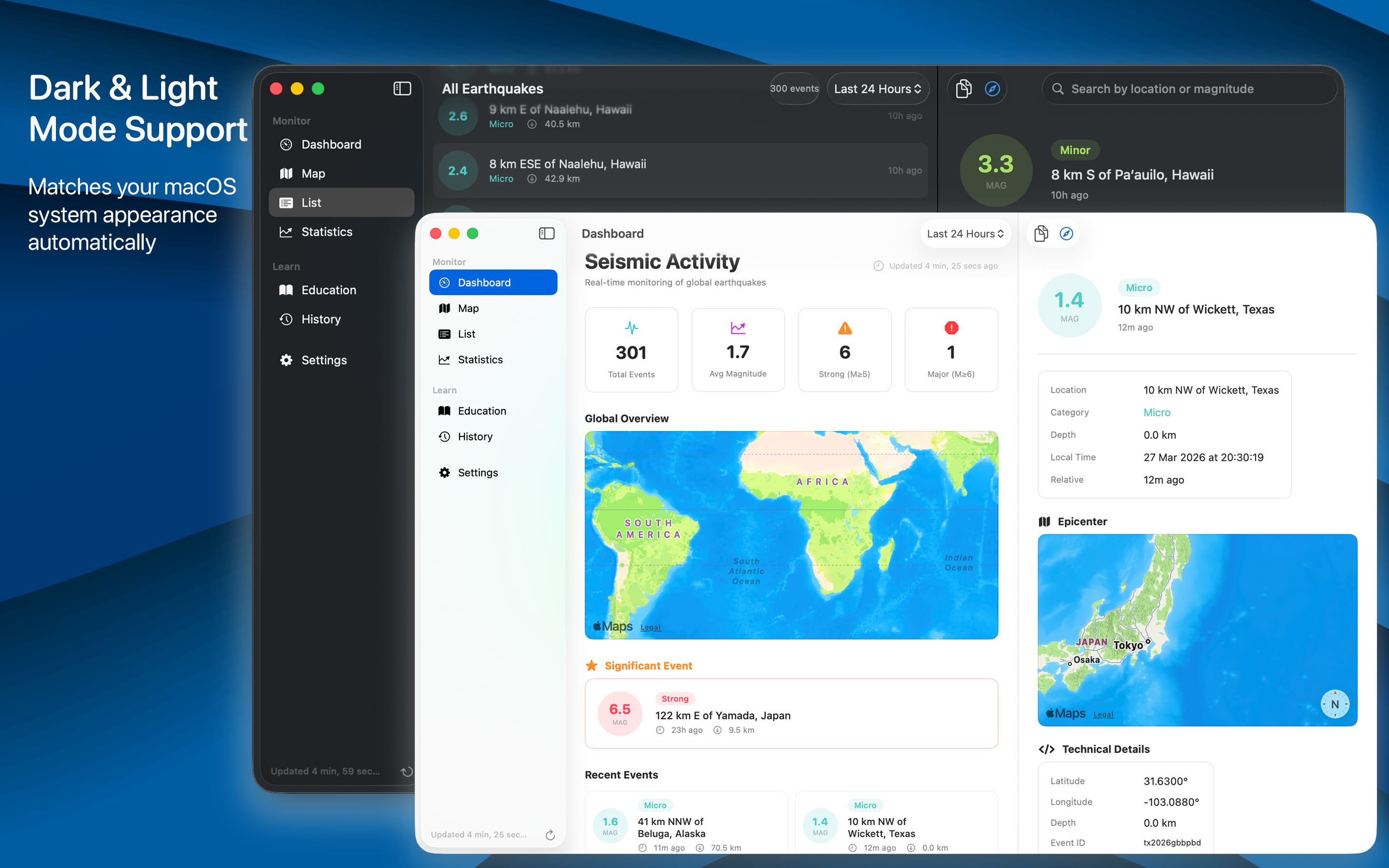The width and height of the screenshot is (1389, 868).
Task: Toggle sidebar visibility in light window
Action: [546, 233]
